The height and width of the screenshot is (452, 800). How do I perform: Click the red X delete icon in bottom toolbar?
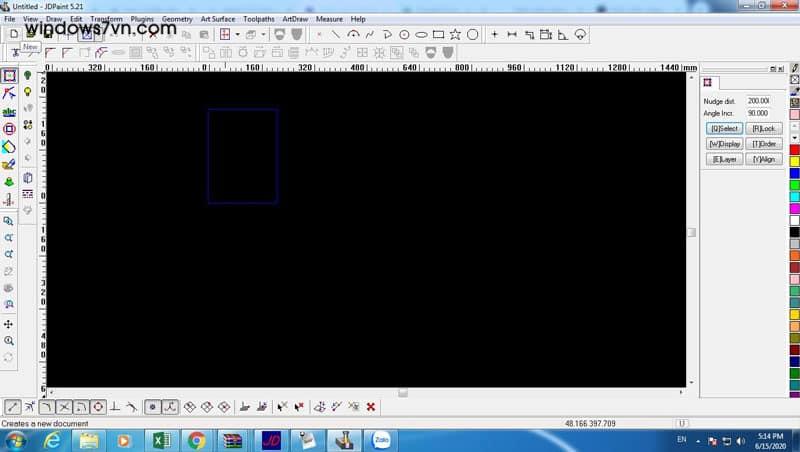coord(371,407)
